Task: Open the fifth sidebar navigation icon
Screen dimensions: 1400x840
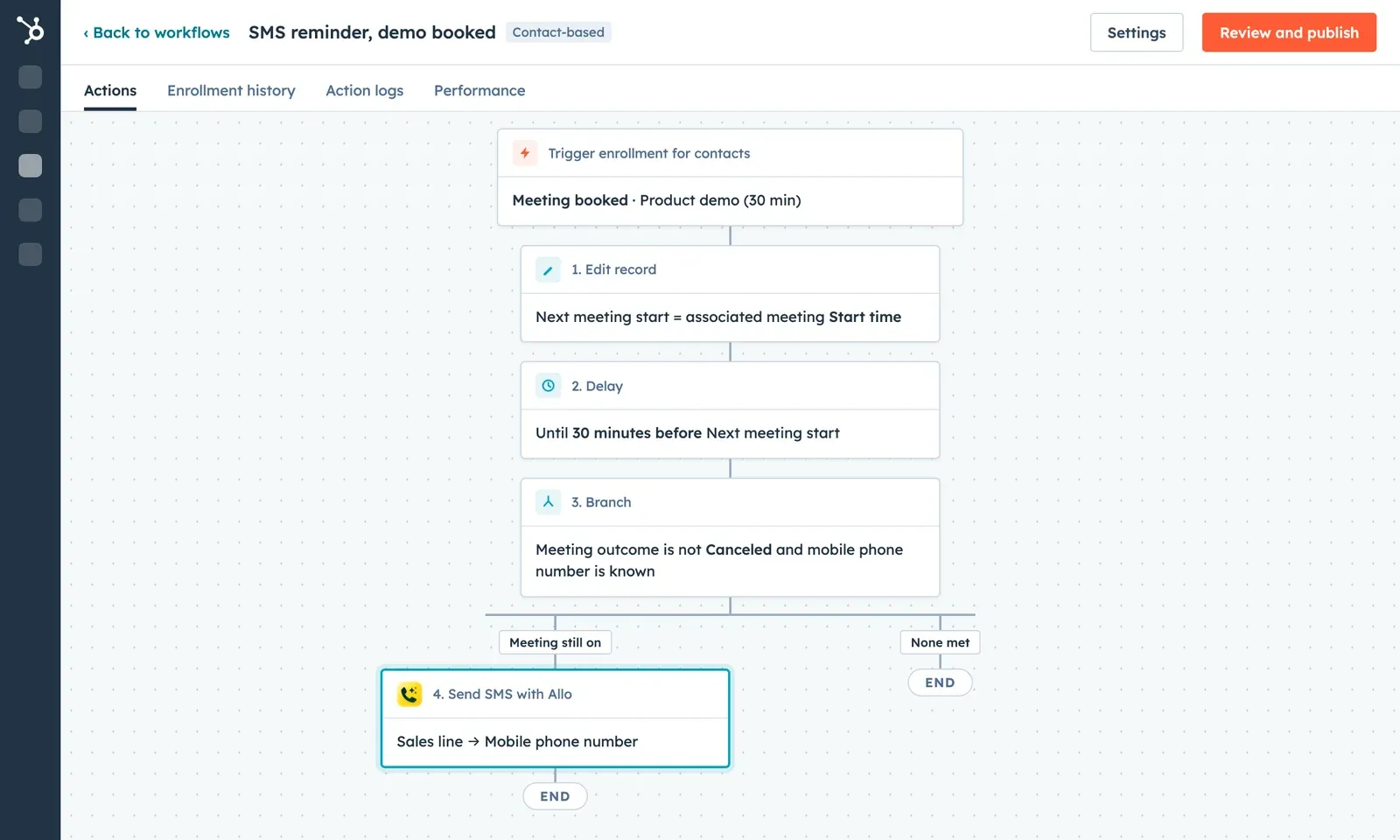Action: (x=31, y=255)
